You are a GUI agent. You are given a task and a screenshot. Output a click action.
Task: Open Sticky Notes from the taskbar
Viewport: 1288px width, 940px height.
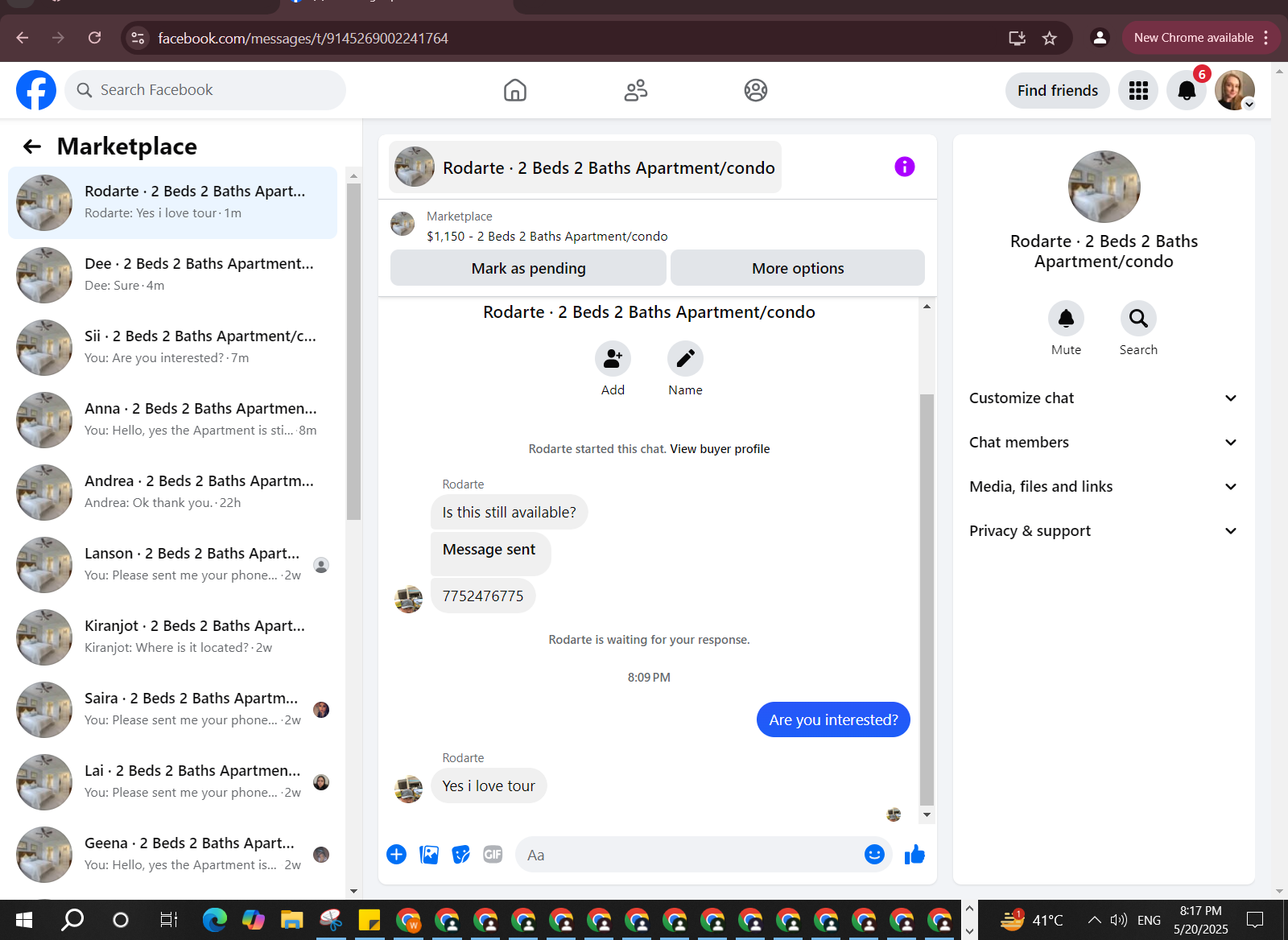(x=369, y=919)
